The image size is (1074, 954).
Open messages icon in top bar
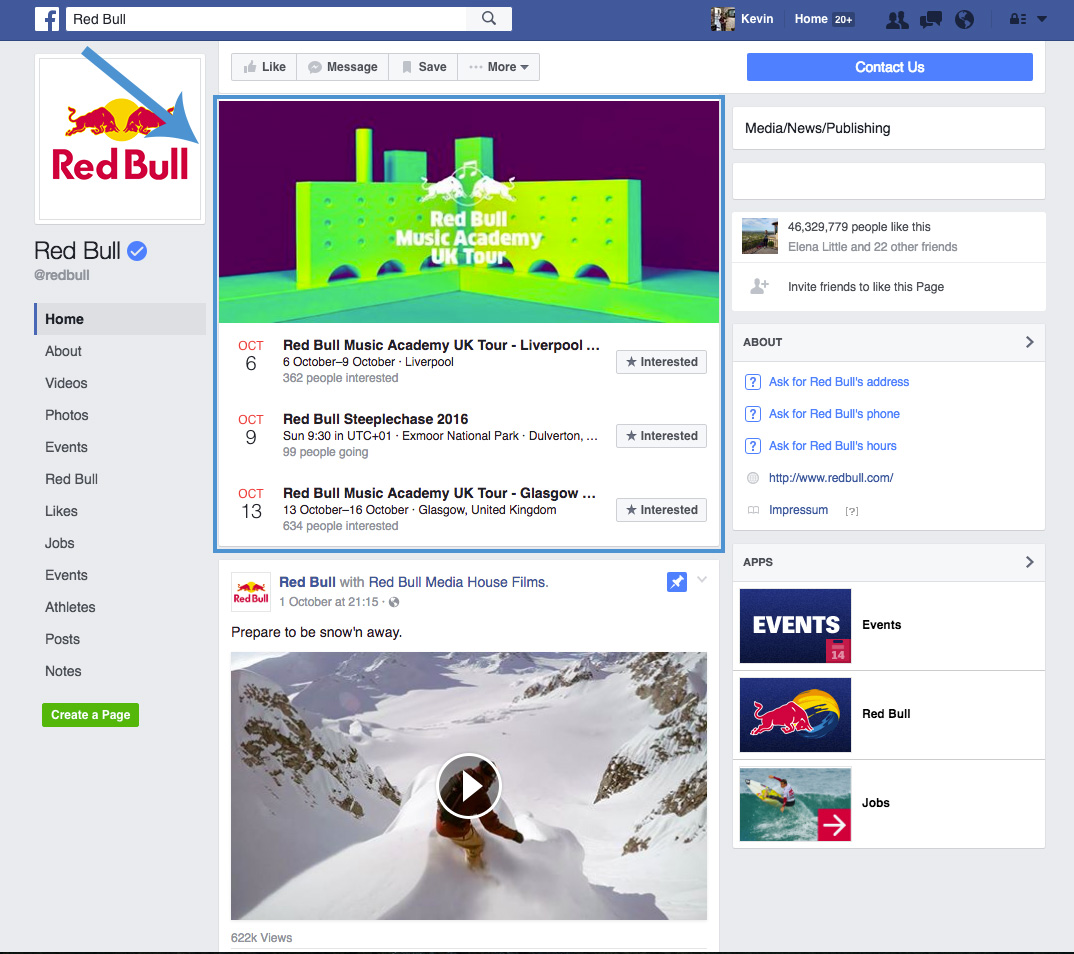click(930, 20)
